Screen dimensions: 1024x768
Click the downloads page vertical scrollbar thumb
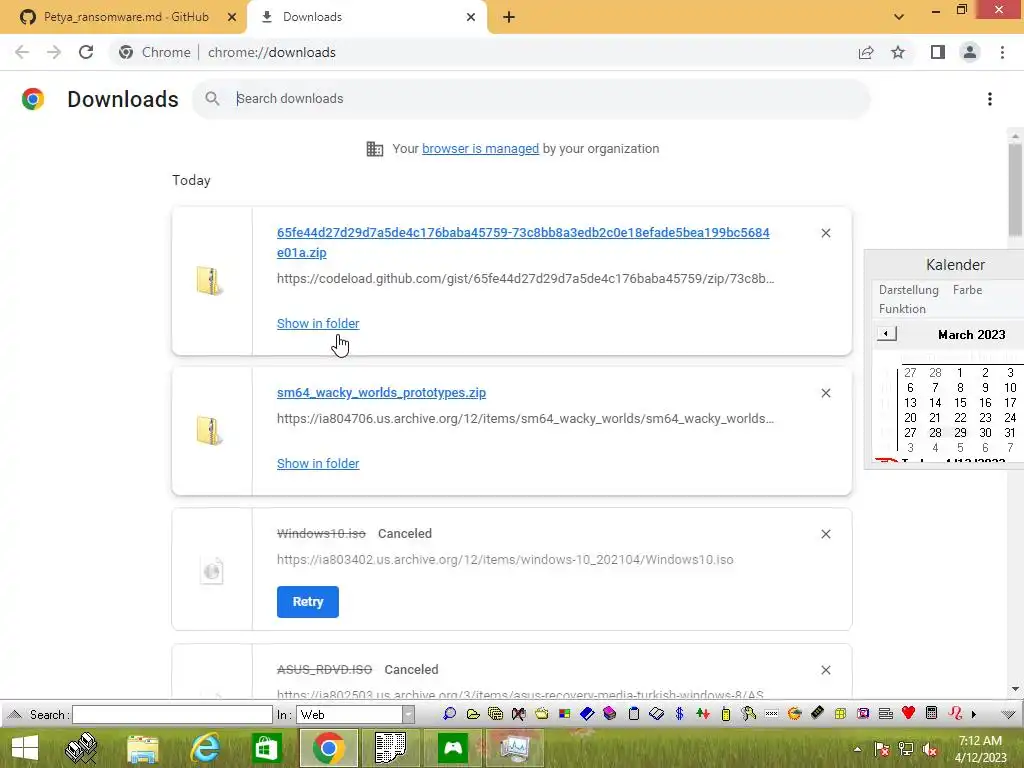pyautogui.click(x=1015, y=189)
